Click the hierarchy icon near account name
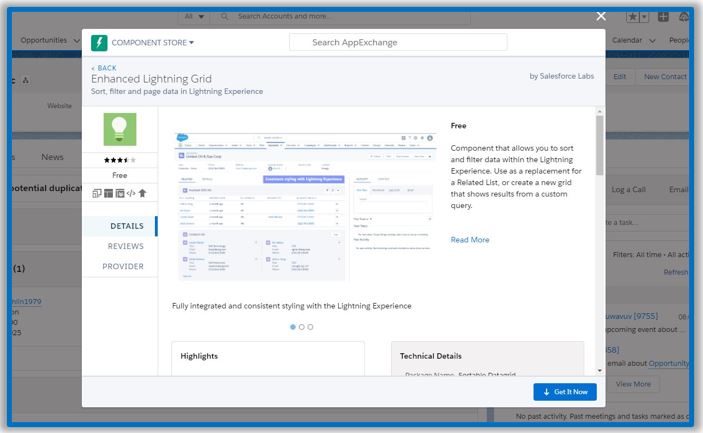 click(26, 81)
